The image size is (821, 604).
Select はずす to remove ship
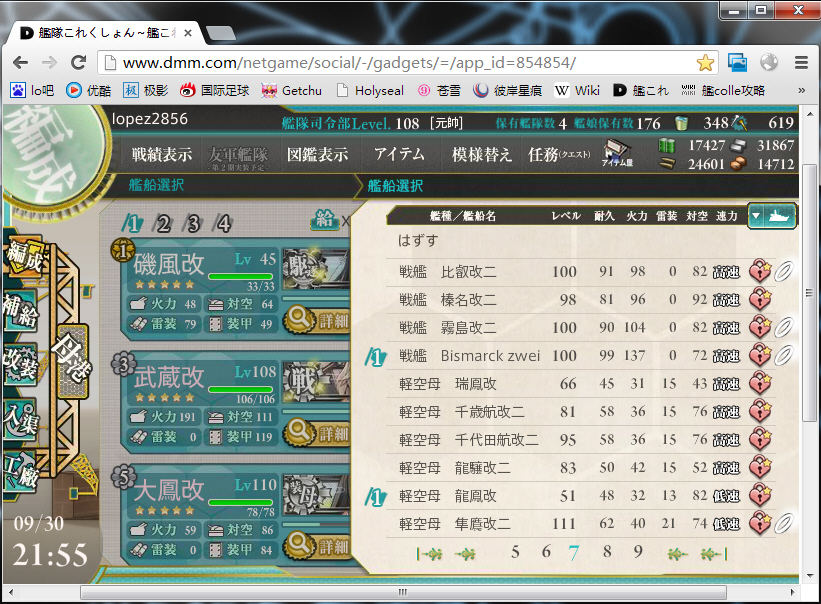click(x=418, y=241)
